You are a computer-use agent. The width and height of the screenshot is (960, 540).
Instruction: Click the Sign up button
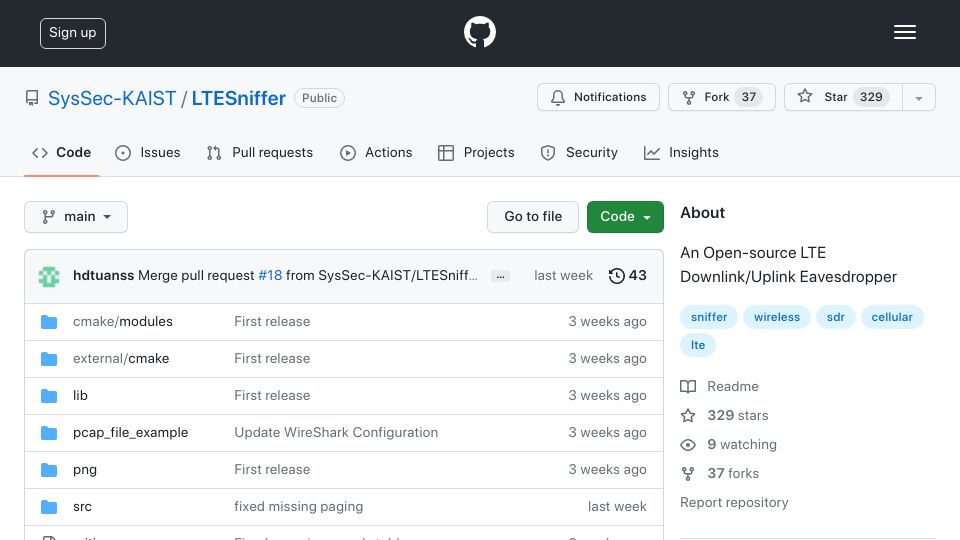click(73, 33)
